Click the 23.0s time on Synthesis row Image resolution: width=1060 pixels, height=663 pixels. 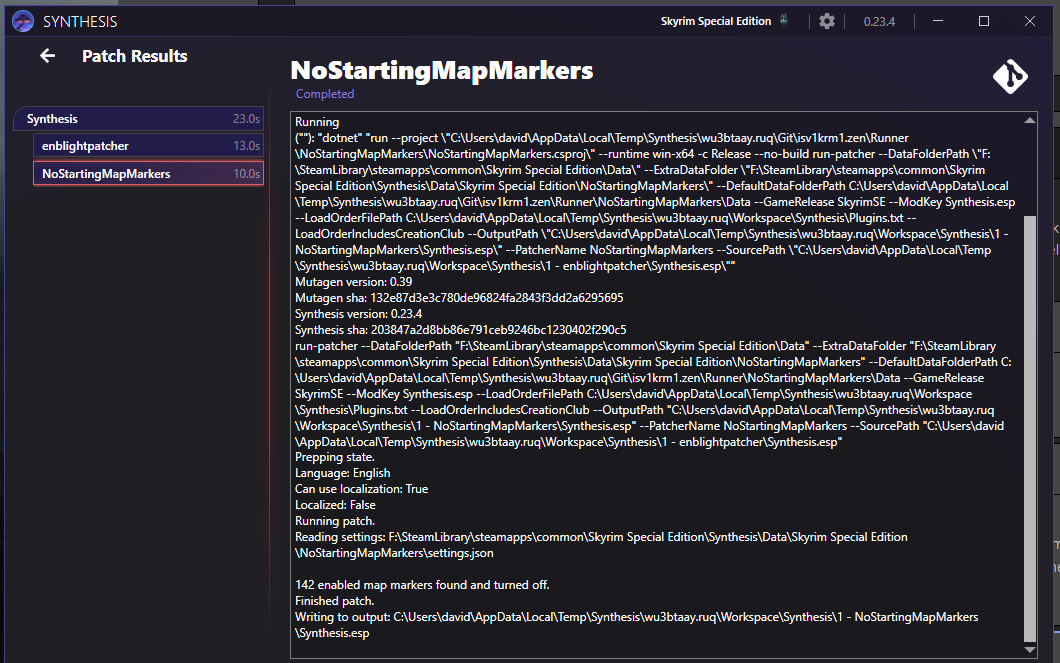(246, 118)
